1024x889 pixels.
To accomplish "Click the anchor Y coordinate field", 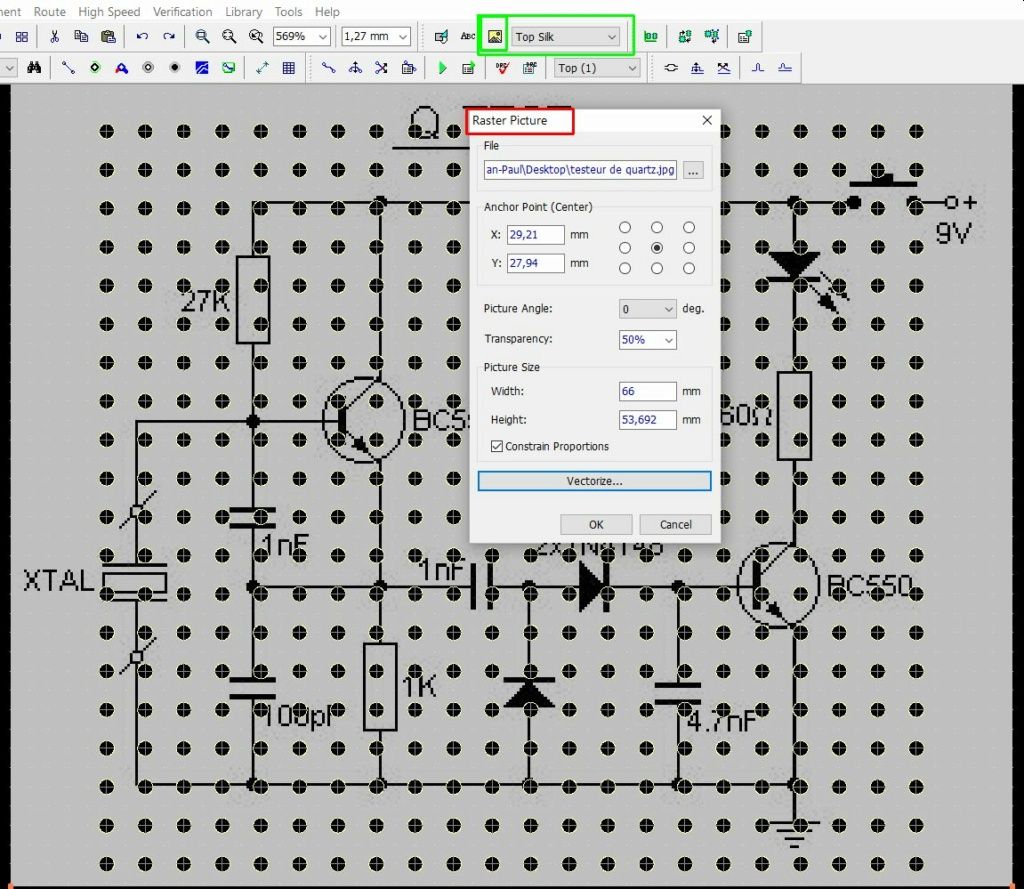I will coord(536,263).
